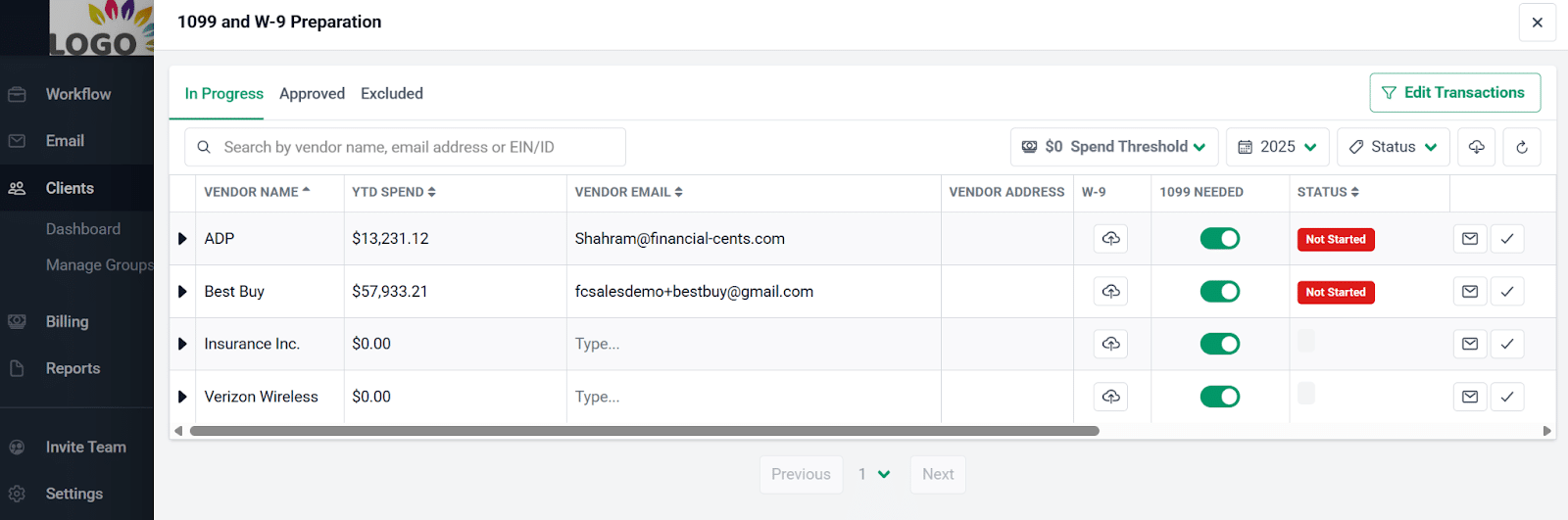
Task: Click the Clients sidebar people icon
Action: [17, 188]
